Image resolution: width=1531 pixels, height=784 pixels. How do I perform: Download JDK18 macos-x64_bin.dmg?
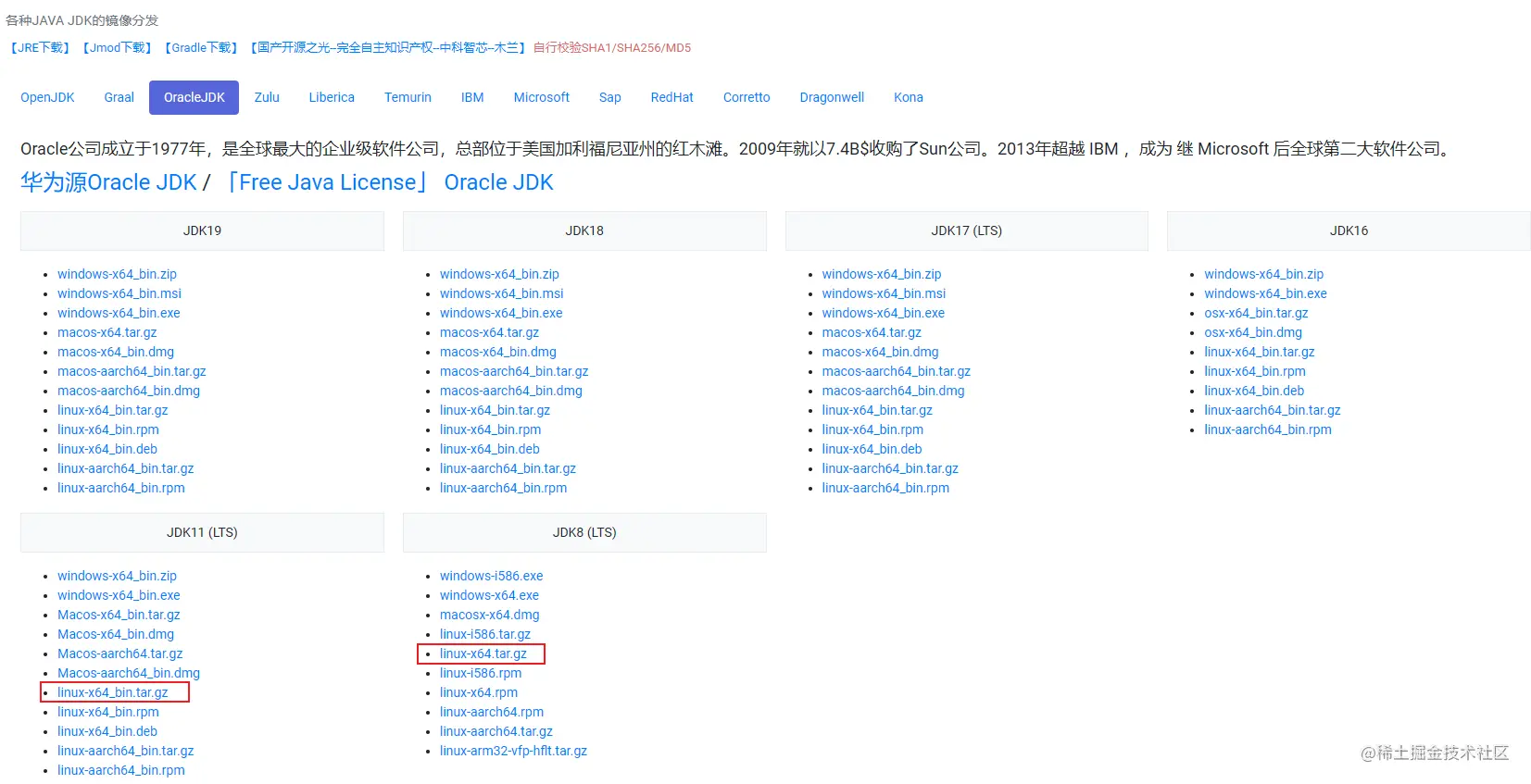(x=498, y=352)
